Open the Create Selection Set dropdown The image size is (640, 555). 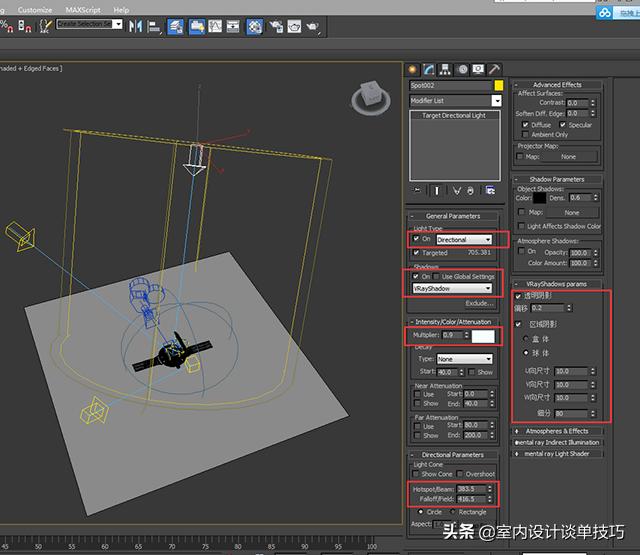pyautogui.click(x=118, y=24)
